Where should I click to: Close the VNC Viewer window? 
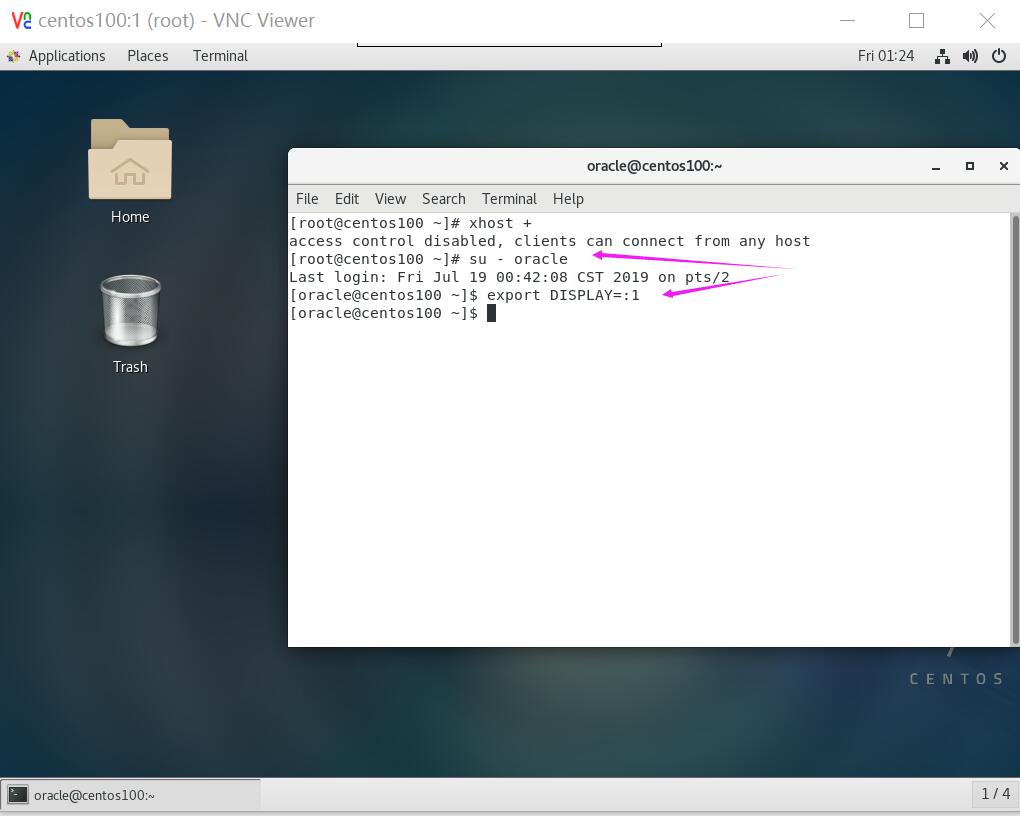click(x=987, y=21)
